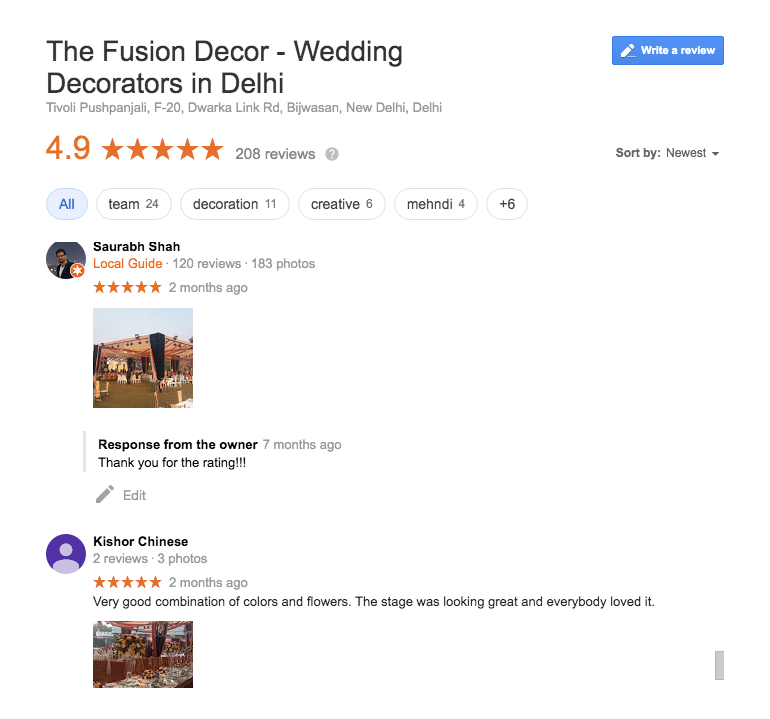Open the Sort by Newest dropdown

tap(668, 153)
